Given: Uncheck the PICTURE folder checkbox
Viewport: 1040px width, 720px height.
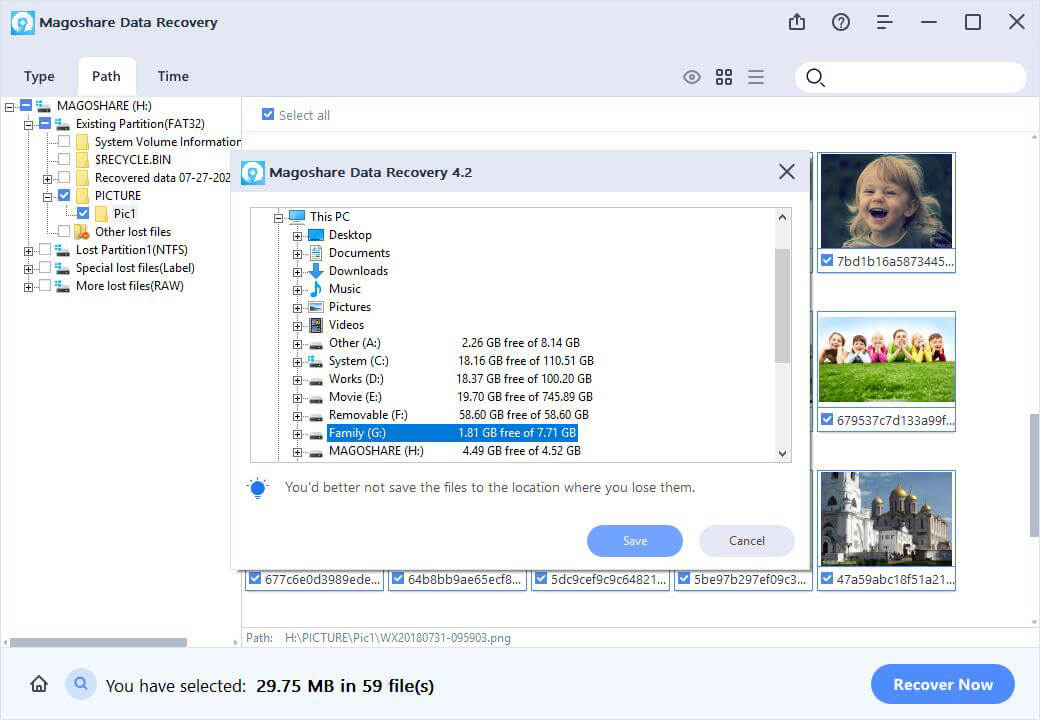Looking at the screenshot, I should pos(64,195).
